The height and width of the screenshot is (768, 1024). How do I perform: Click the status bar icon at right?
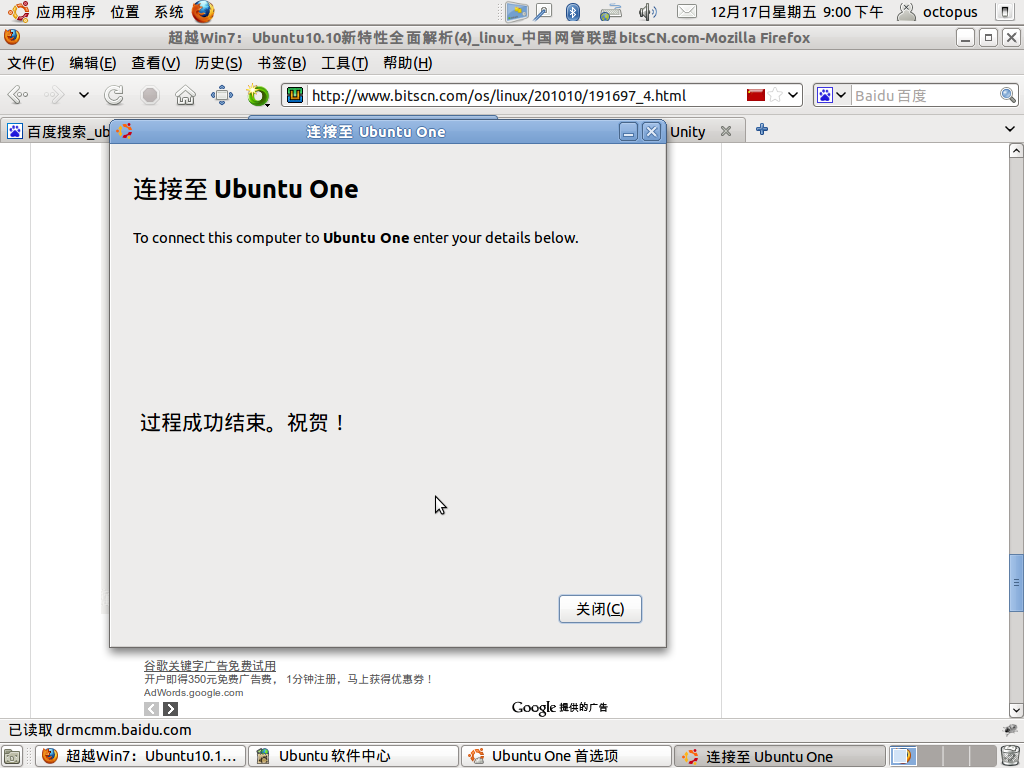[x=1010, y=729]
